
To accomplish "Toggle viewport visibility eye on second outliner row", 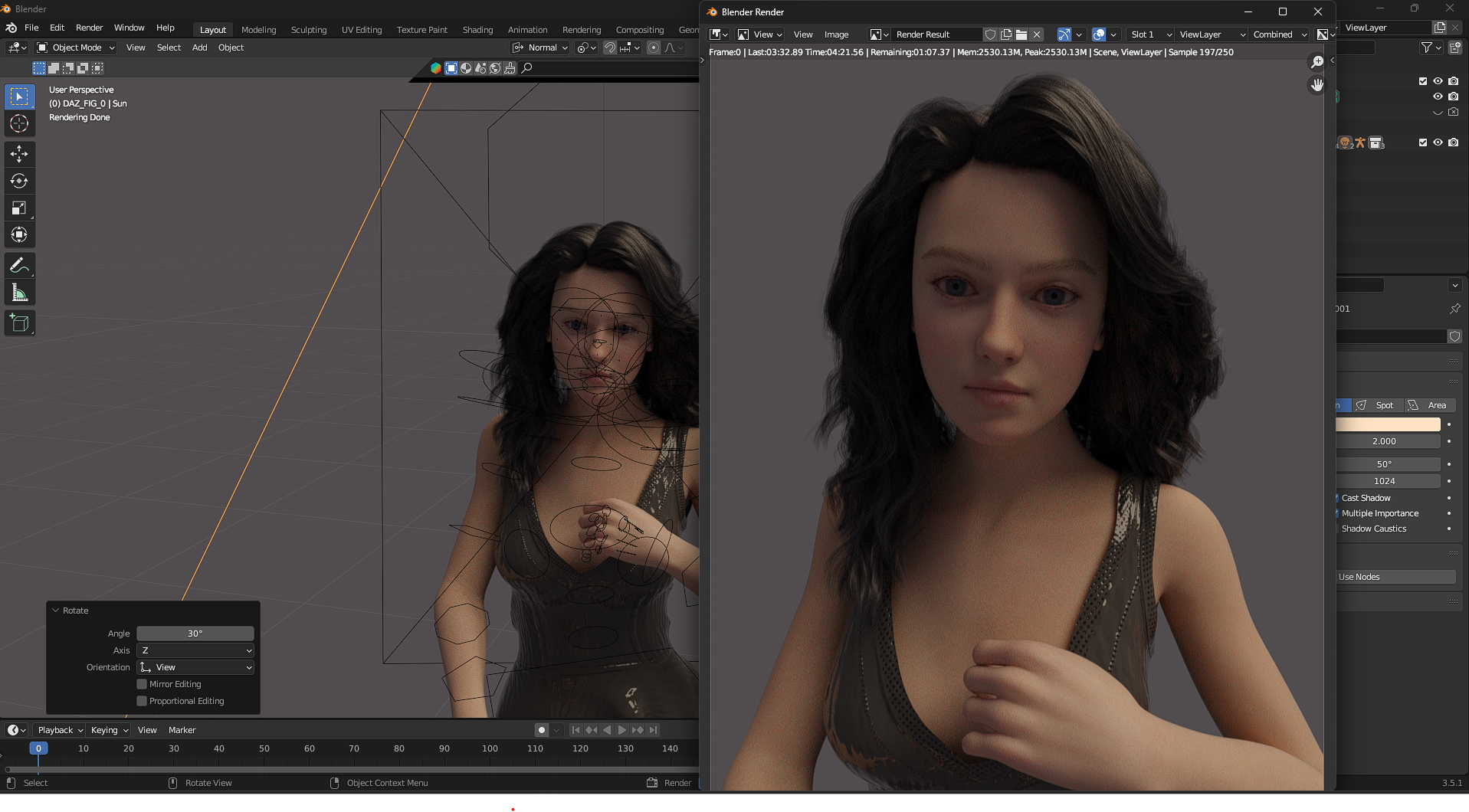I will (1438, 97).
